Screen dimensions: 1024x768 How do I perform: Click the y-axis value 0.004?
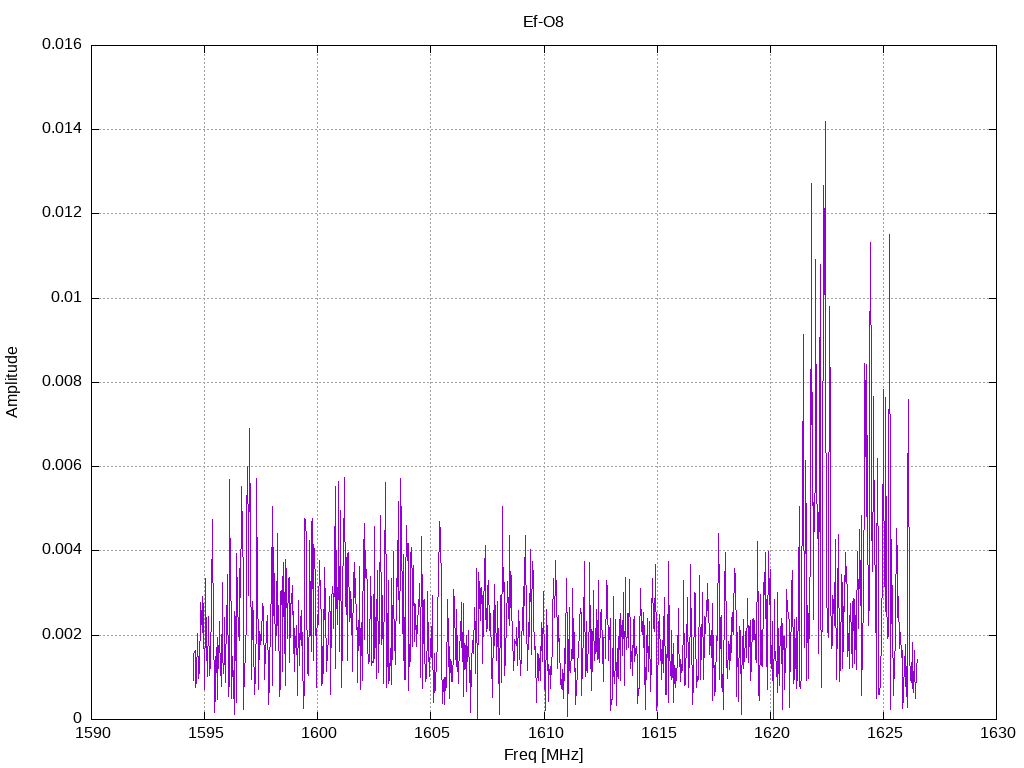coord(62,549)
